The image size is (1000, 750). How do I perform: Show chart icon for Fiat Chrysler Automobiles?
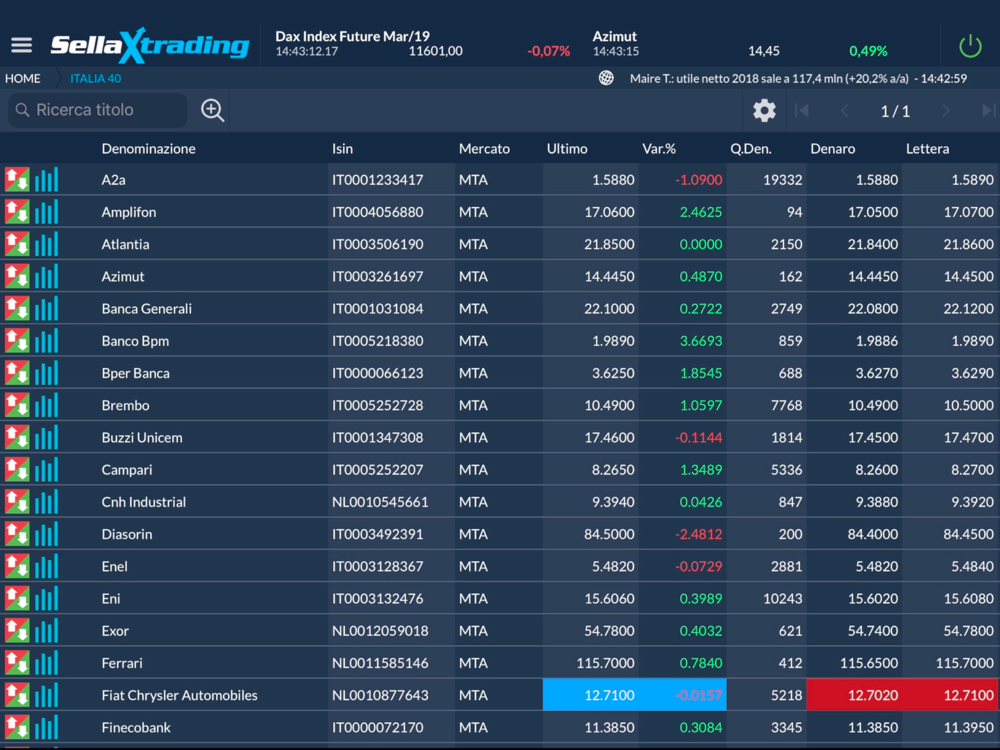click(47, 695)
